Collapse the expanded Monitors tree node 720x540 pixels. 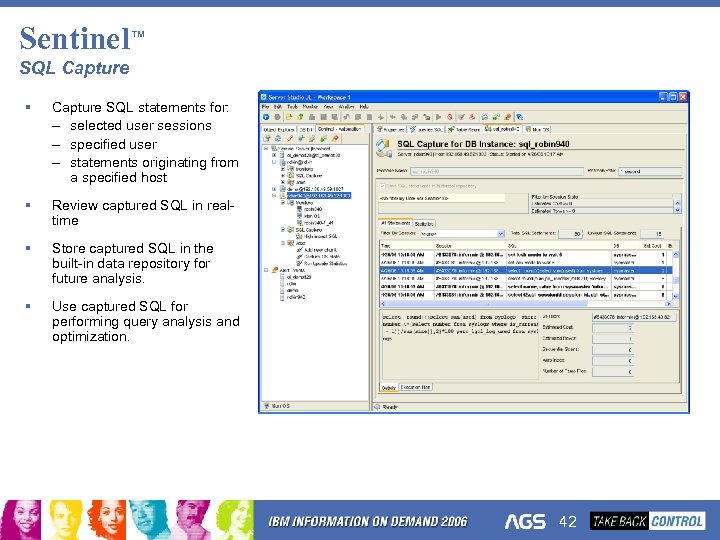283,202
